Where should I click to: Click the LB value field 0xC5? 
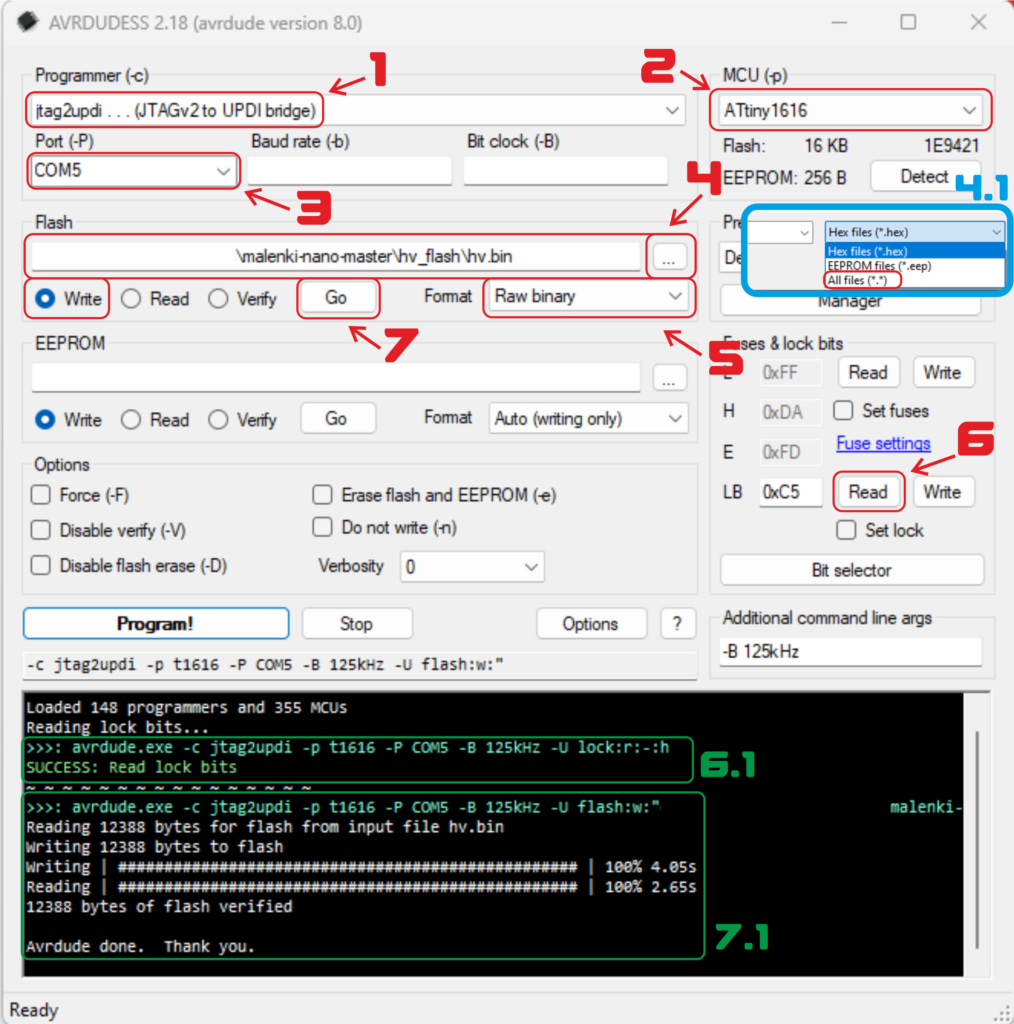790,492
